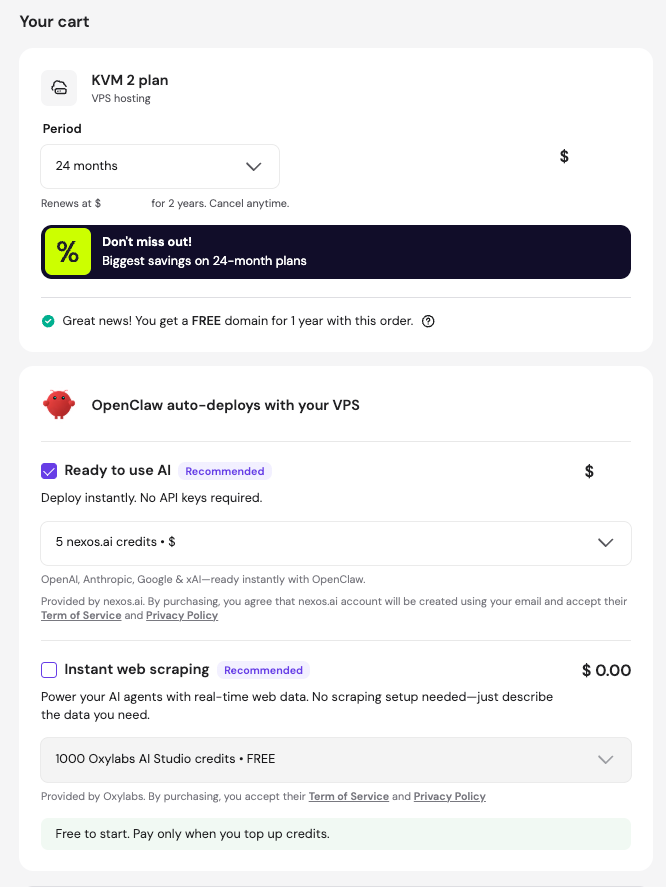Image resolution: width=666 pixels, height=887 pixels.
Task: Click the red OpenClaw mascot icon
Action: 59,404
